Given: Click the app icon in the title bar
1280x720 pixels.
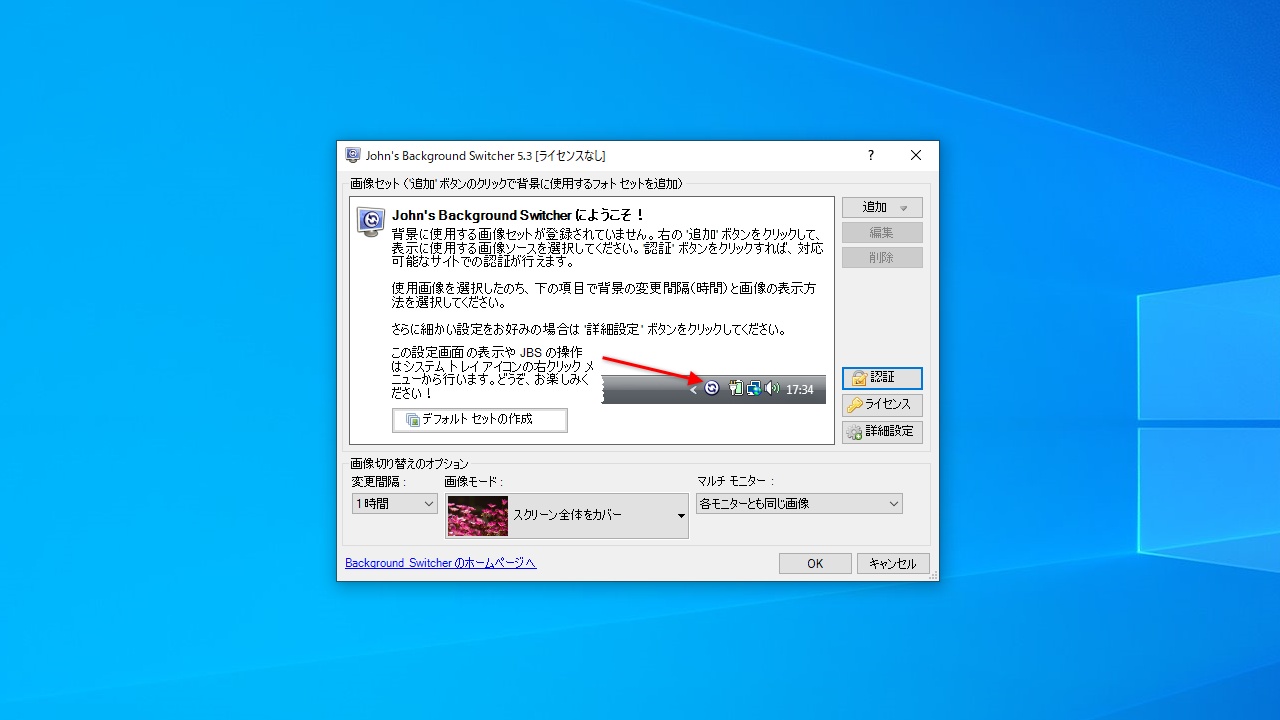Looking at the screenshot, I should (x=352, y=155).
